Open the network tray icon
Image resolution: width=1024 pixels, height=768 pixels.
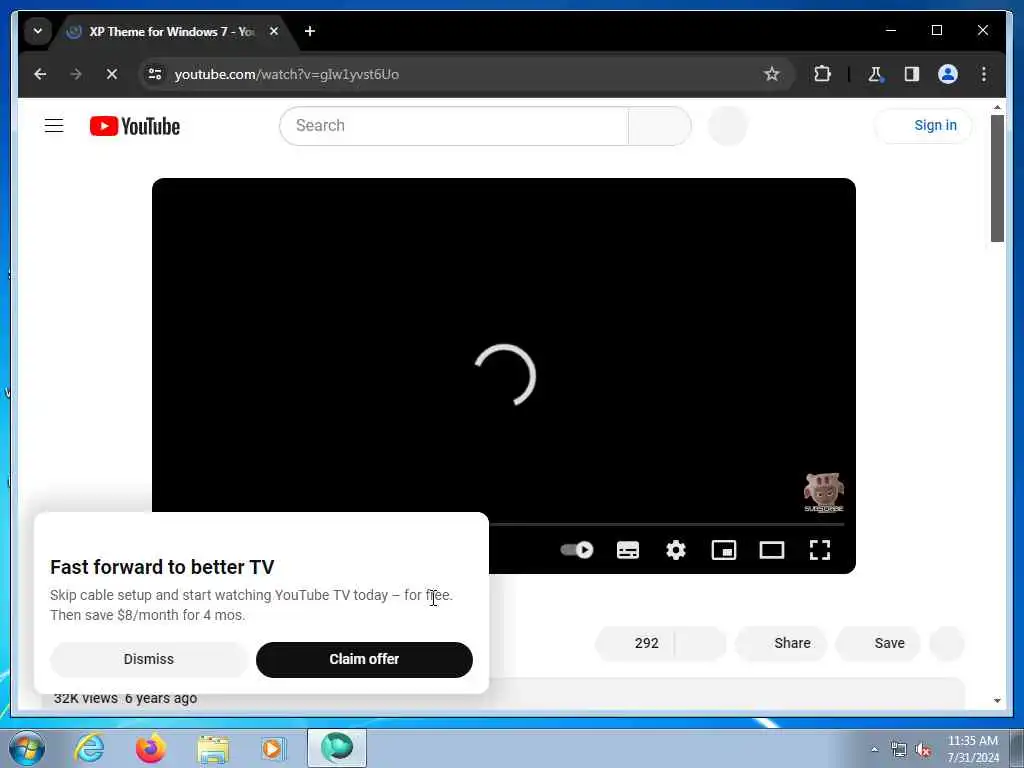point(899,750)
